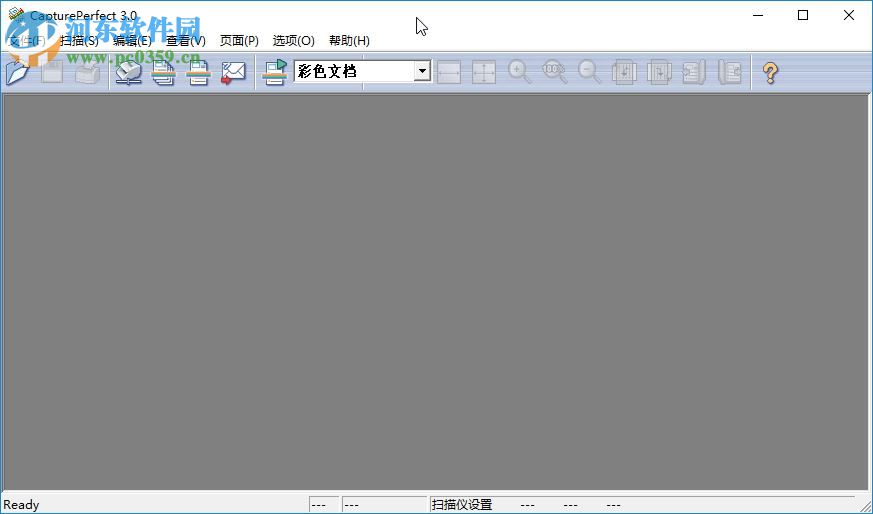
Task: Open the 编辑(E) menu
Action: click(132, 41)
